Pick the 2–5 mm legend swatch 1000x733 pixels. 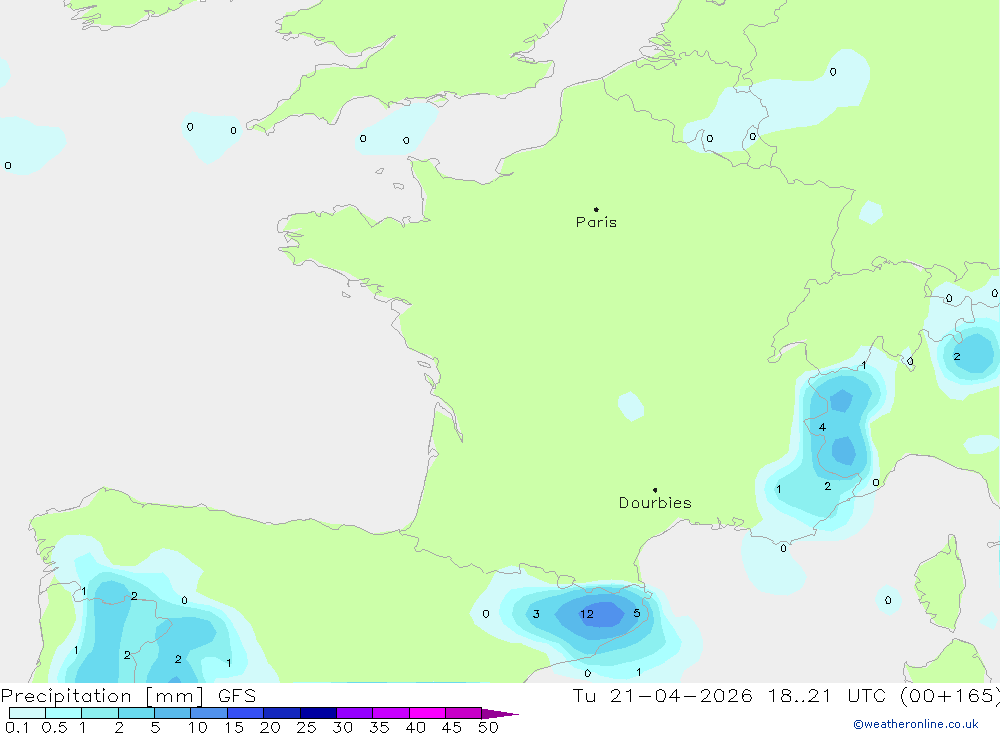(136, 713)
